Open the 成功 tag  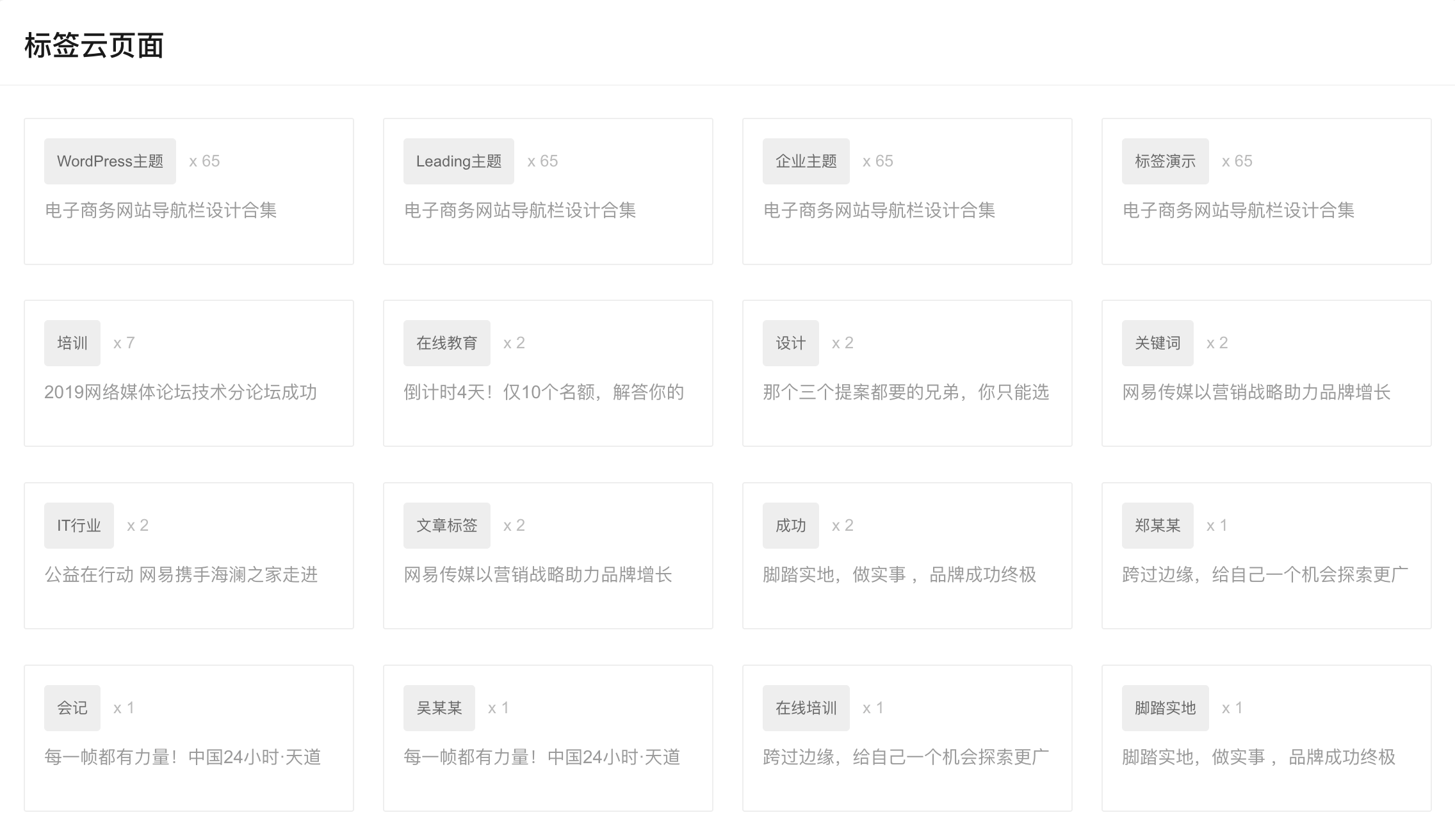tap(790, 524)
